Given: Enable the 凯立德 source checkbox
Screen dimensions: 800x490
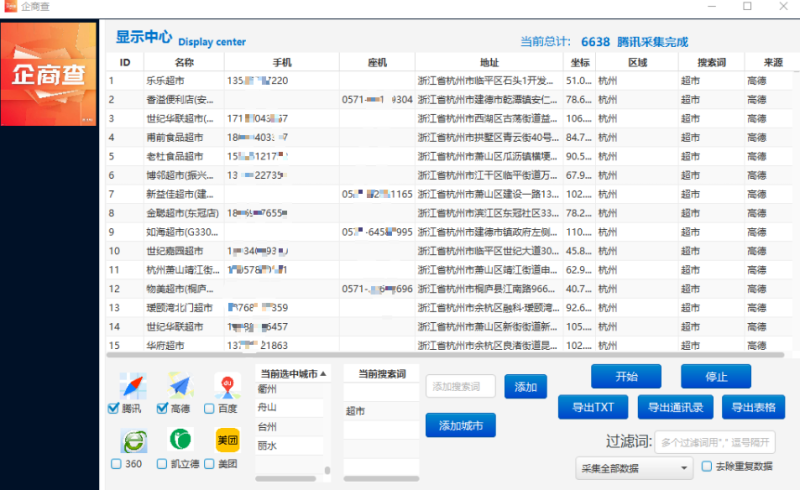Looking at the screenshot, I should 162,463.
